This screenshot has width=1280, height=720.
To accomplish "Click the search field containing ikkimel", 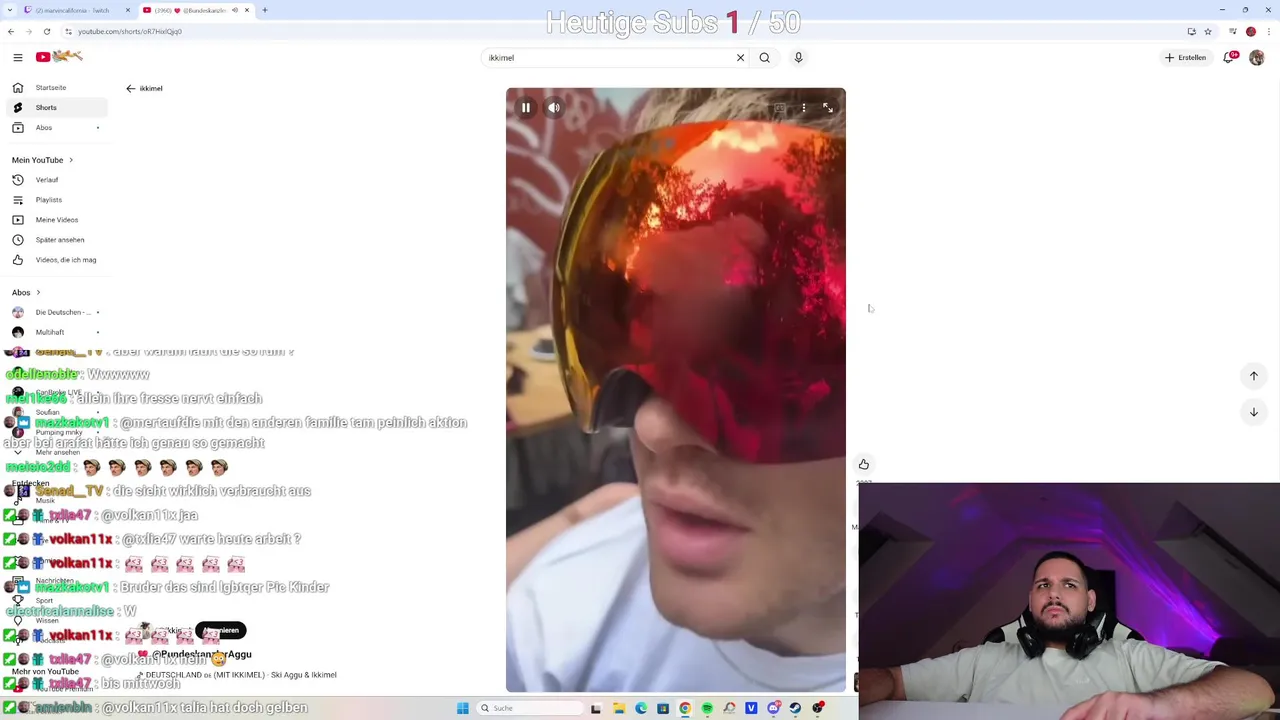I will tap(608, 58).
